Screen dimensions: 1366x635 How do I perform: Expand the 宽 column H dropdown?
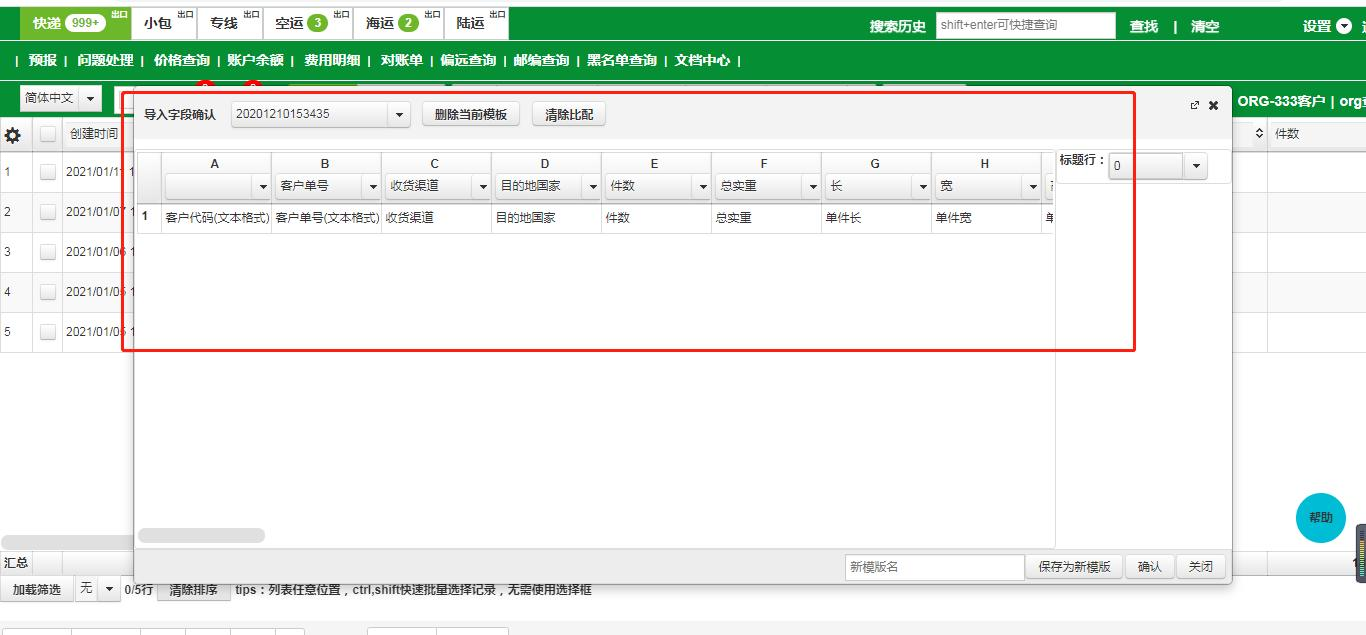coord(1033,187)
